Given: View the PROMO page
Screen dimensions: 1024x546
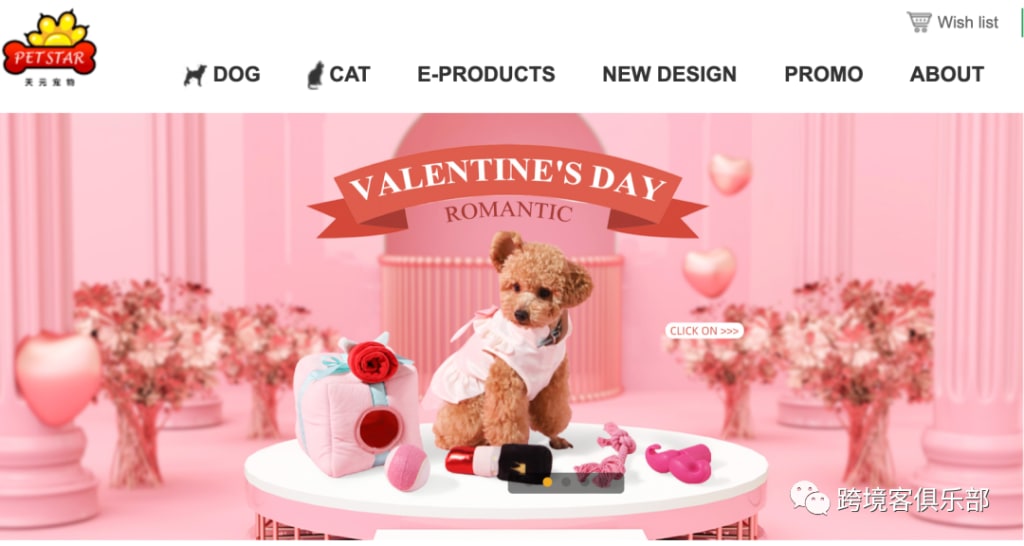Looking at the screenshot, I should 824,74.
